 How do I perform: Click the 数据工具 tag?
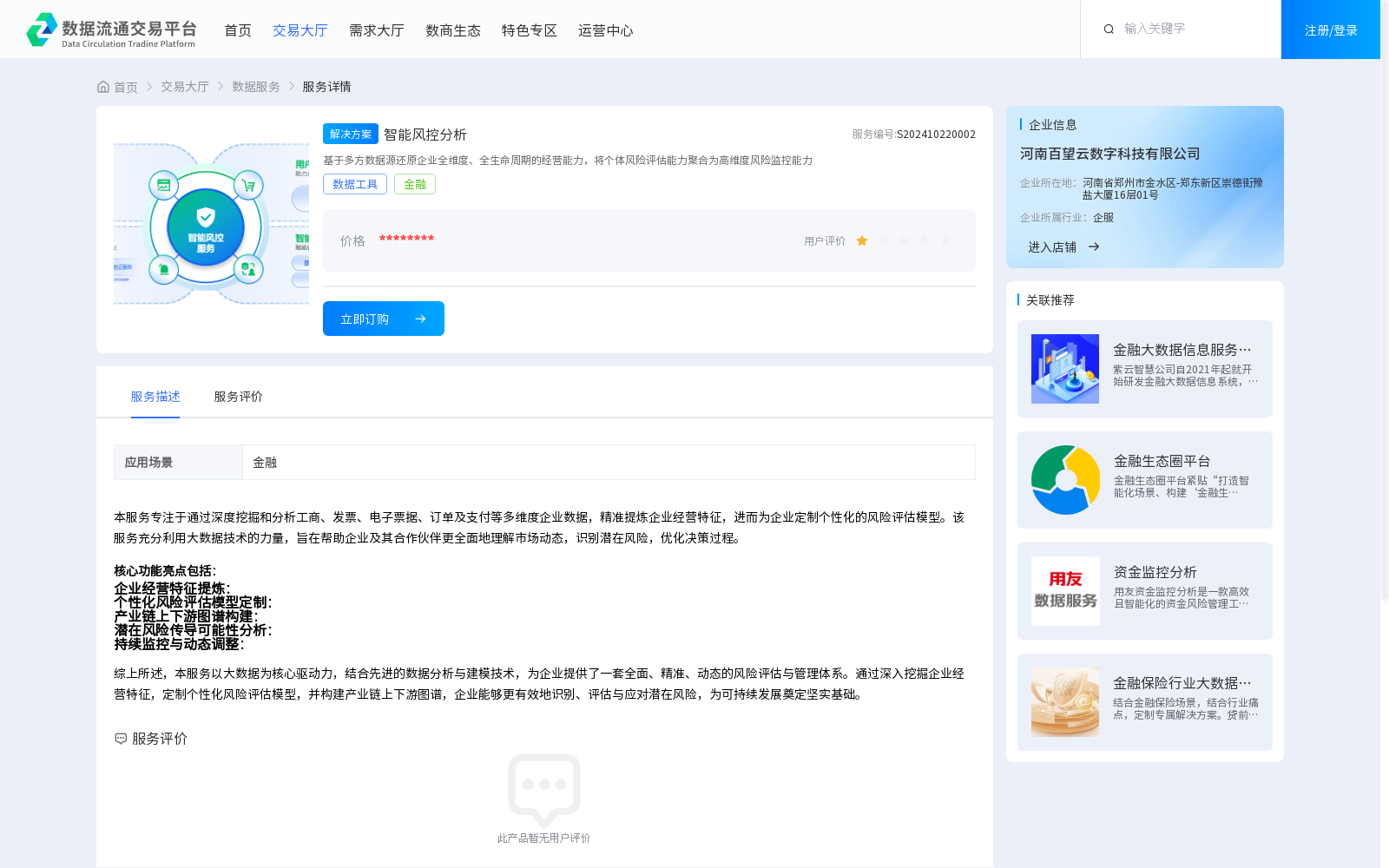(355, 184)
